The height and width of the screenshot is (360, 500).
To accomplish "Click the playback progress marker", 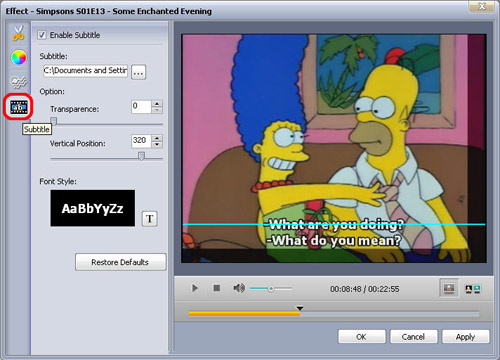I will (300, 309).
